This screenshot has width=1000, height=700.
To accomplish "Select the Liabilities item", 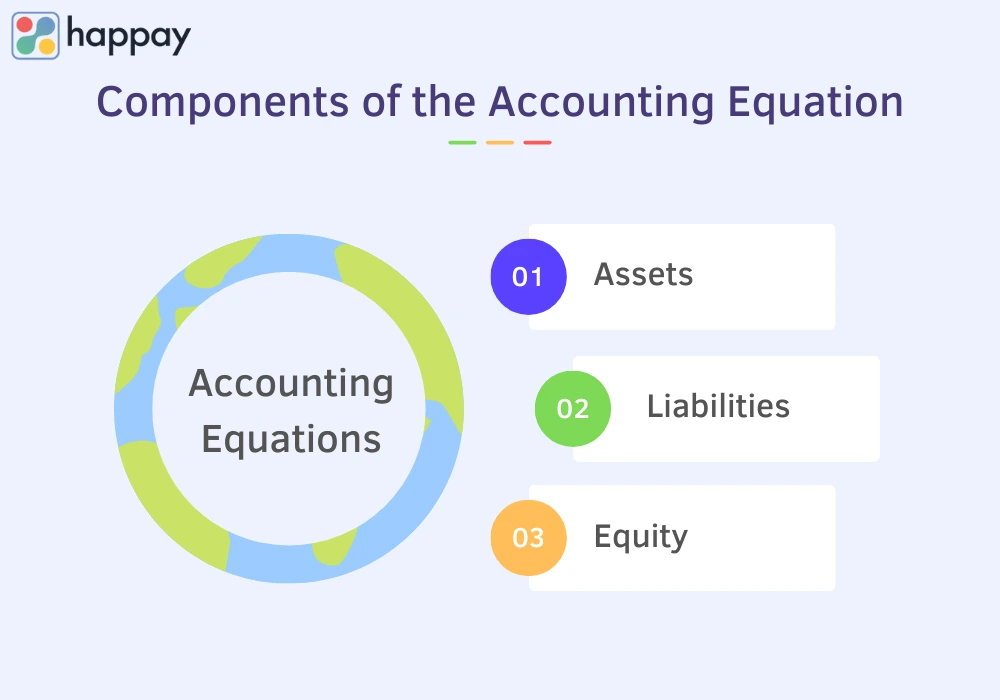I will click(x=718, y=406).
